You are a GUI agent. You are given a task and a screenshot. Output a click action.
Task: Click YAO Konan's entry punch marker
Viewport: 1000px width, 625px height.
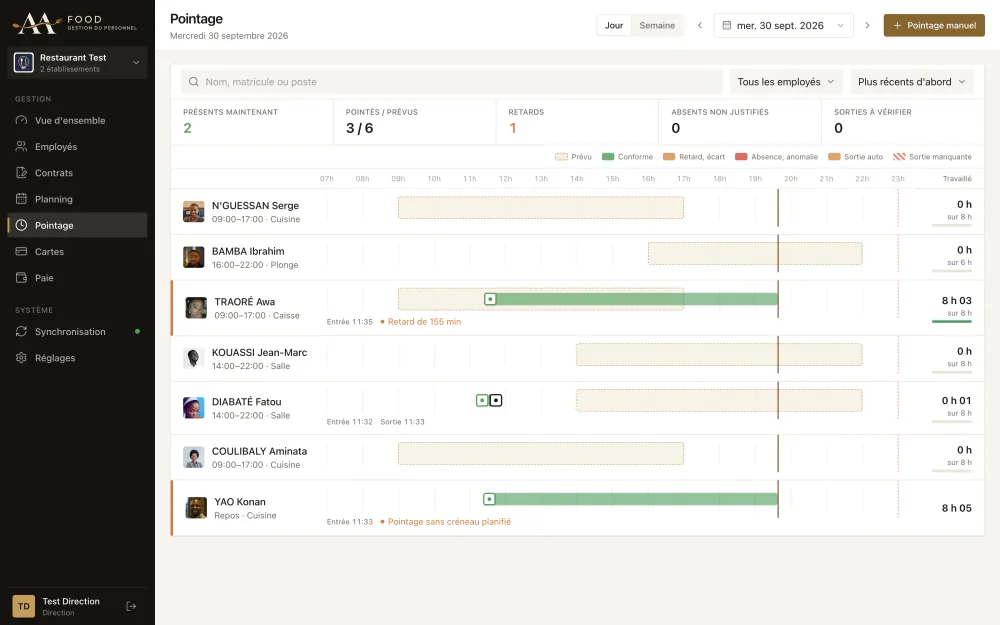pyautogui.click(x=489, y=499)
